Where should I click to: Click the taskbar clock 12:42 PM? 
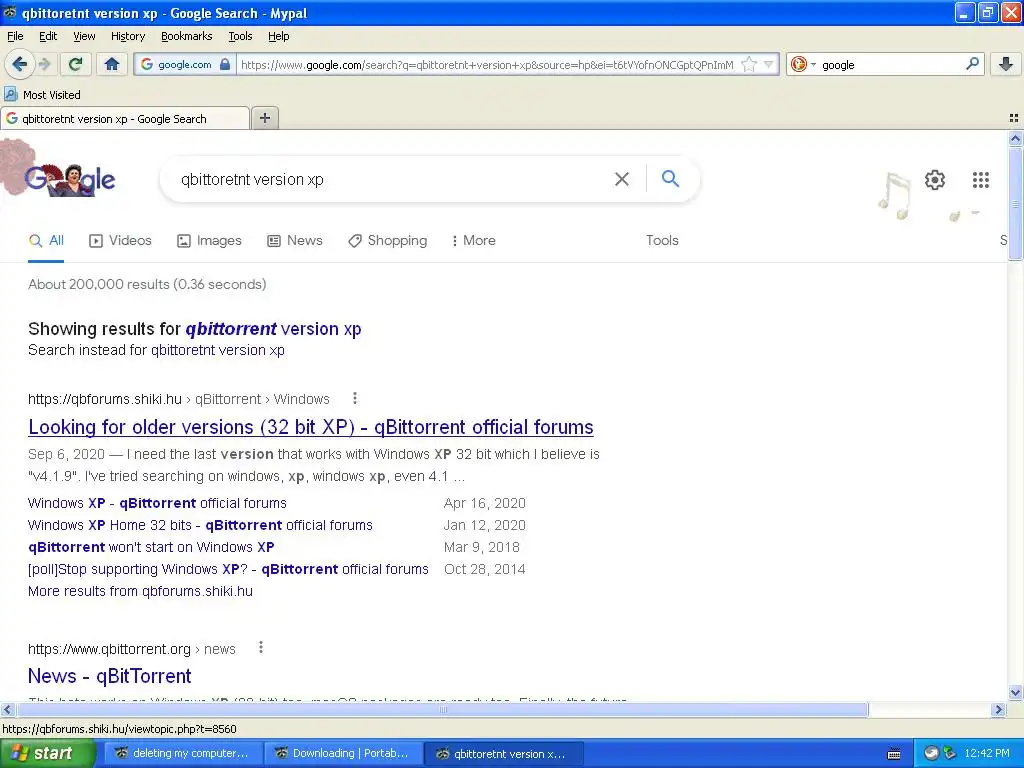point(987,754)
